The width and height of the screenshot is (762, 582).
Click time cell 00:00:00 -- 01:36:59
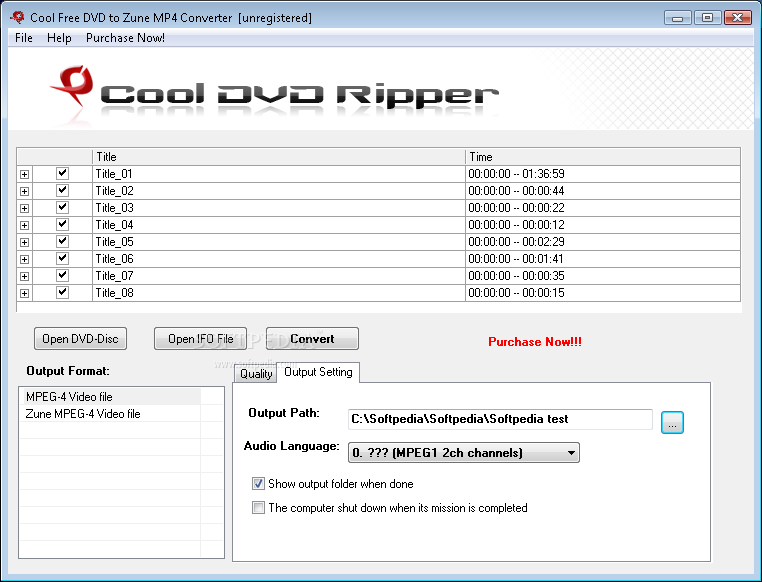[603, 174]
